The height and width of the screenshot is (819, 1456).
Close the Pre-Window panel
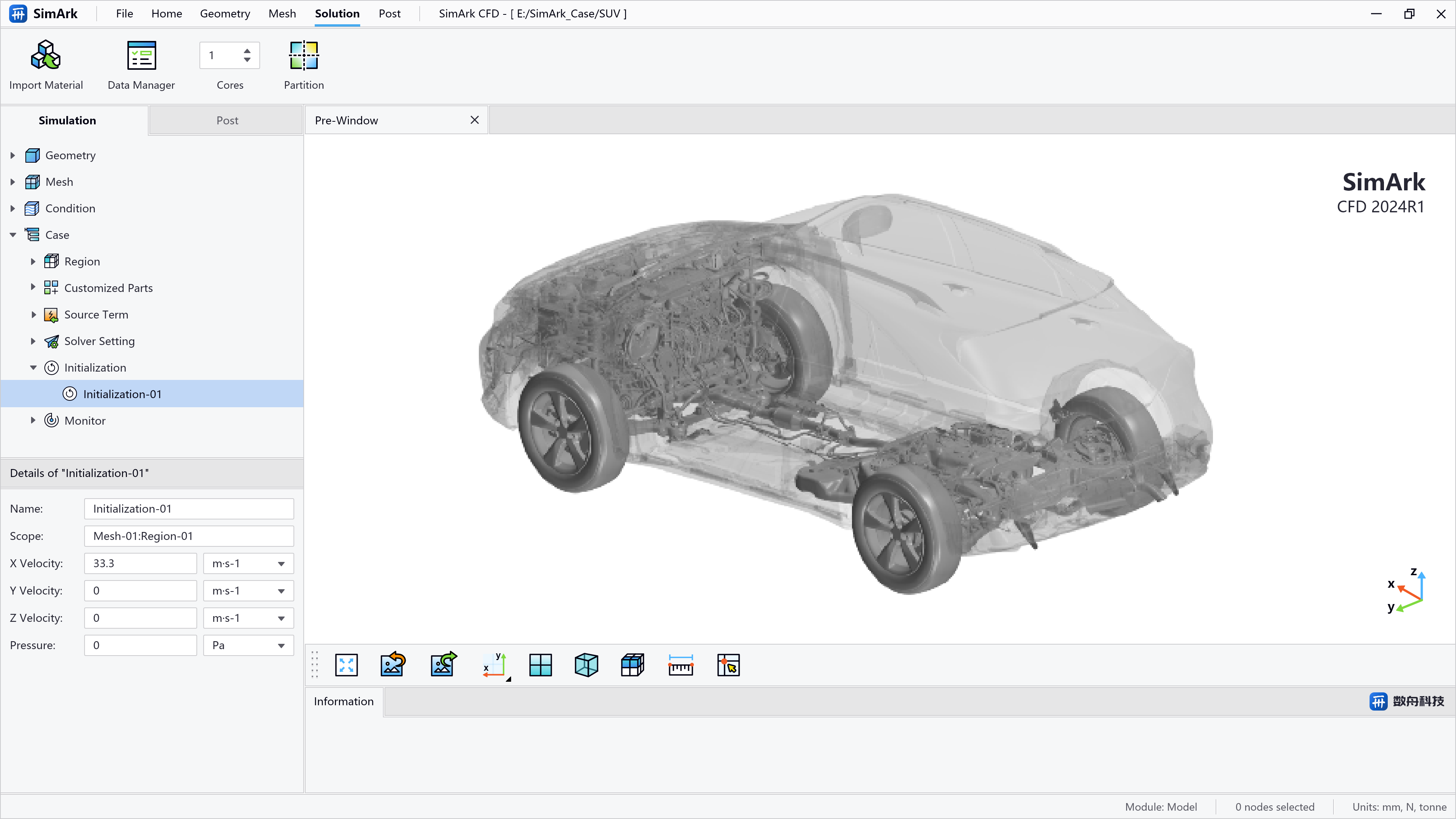pyautogui.click(x=475, y=120)
